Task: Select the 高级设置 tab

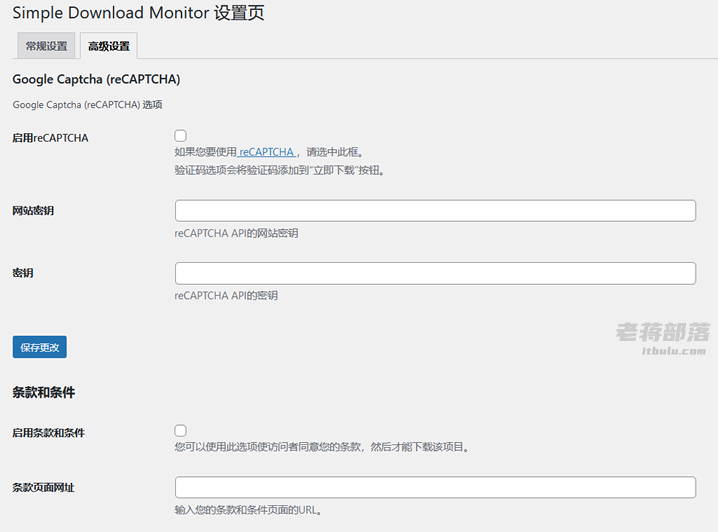Action: point(109,46)
